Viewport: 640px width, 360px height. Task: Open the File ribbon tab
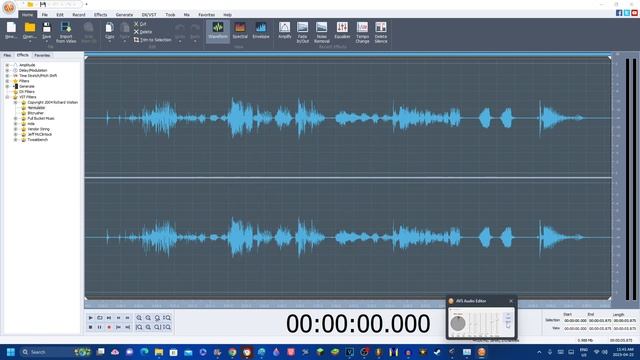[44, 15]
